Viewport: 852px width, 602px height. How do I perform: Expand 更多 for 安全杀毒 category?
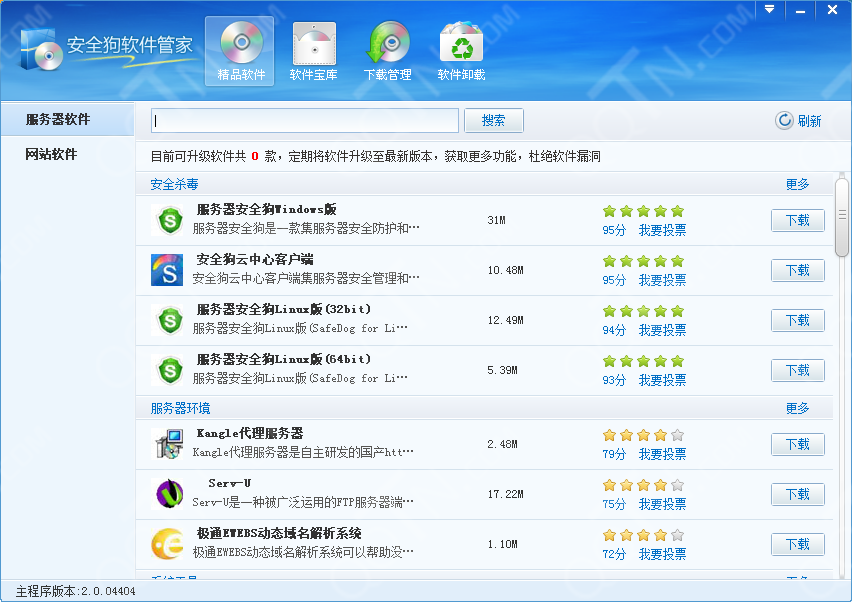[x=797, y=184]
